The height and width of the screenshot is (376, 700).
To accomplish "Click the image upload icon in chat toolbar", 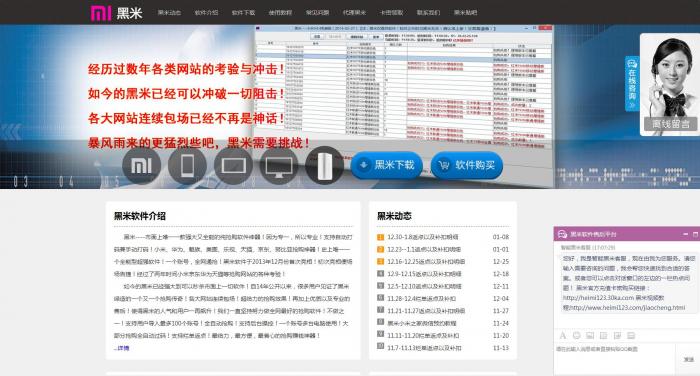I will pos(590,335).
